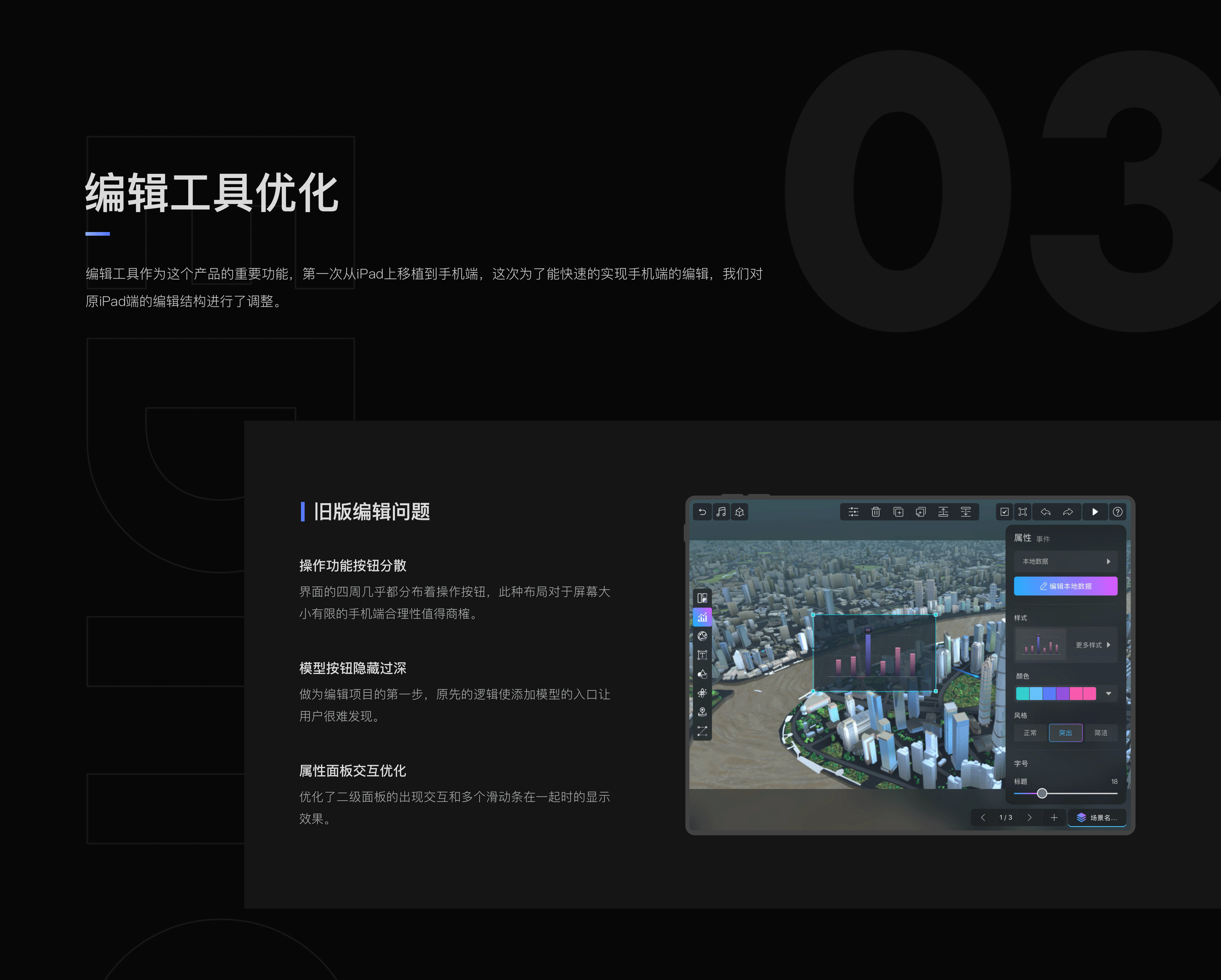The image size is (1221, 980).
Task: Click the duplicate-with-plus stacked icon
Action: 921,512
